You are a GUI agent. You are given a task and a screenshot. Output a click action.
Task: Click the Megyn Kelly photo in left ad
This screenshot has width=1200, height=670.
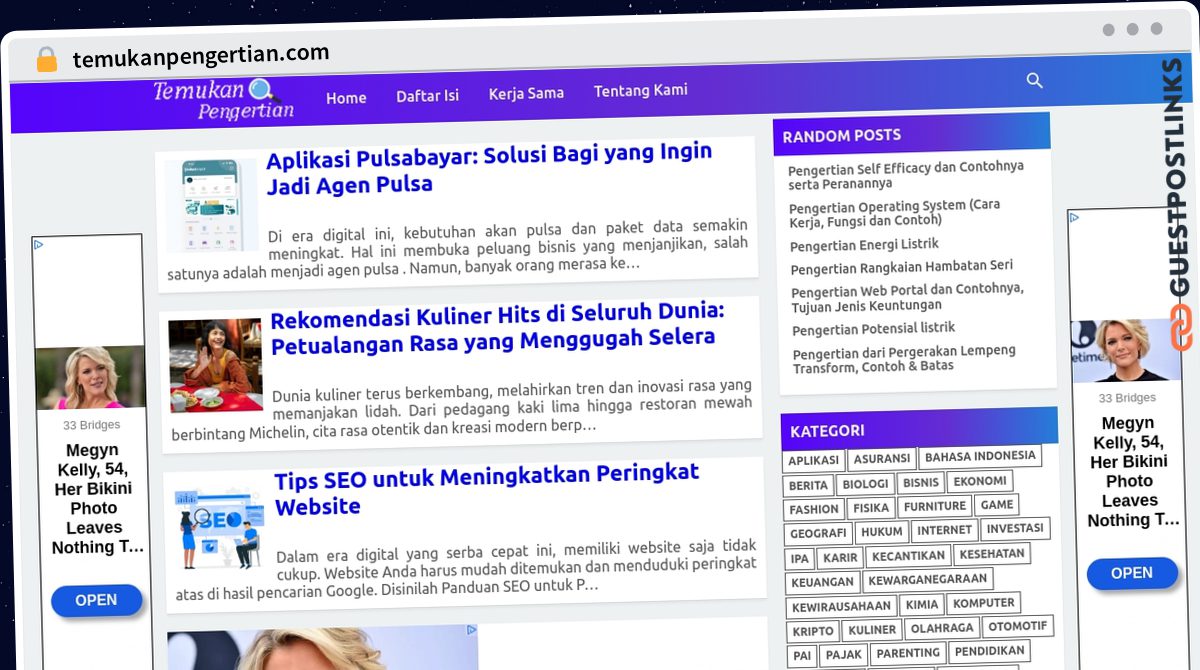(90, 378)
